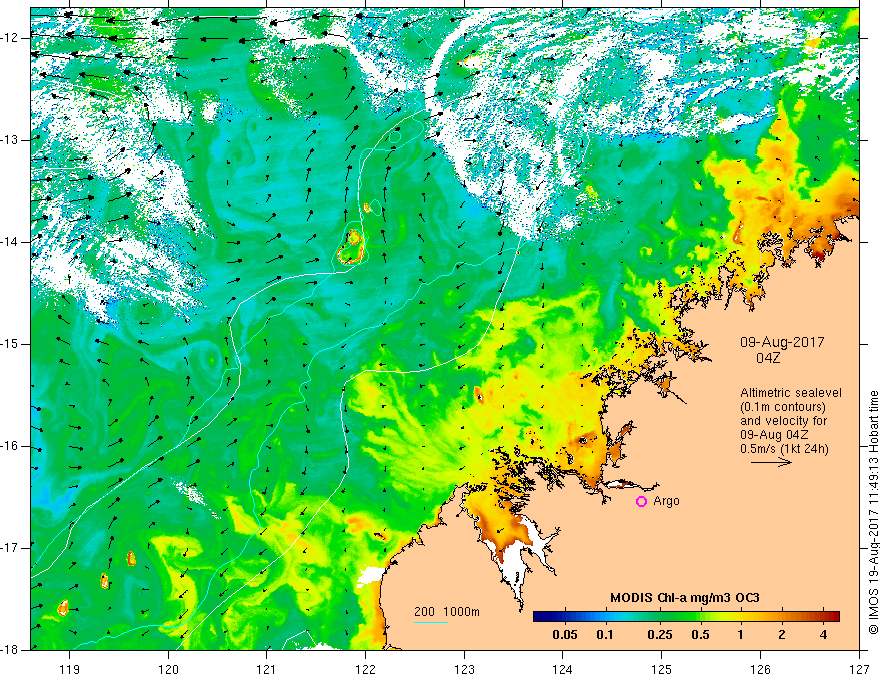Click the '200 1000m' bathymetry legend text
This screenshot has width=880, height=680.
(x=447, y=612)
